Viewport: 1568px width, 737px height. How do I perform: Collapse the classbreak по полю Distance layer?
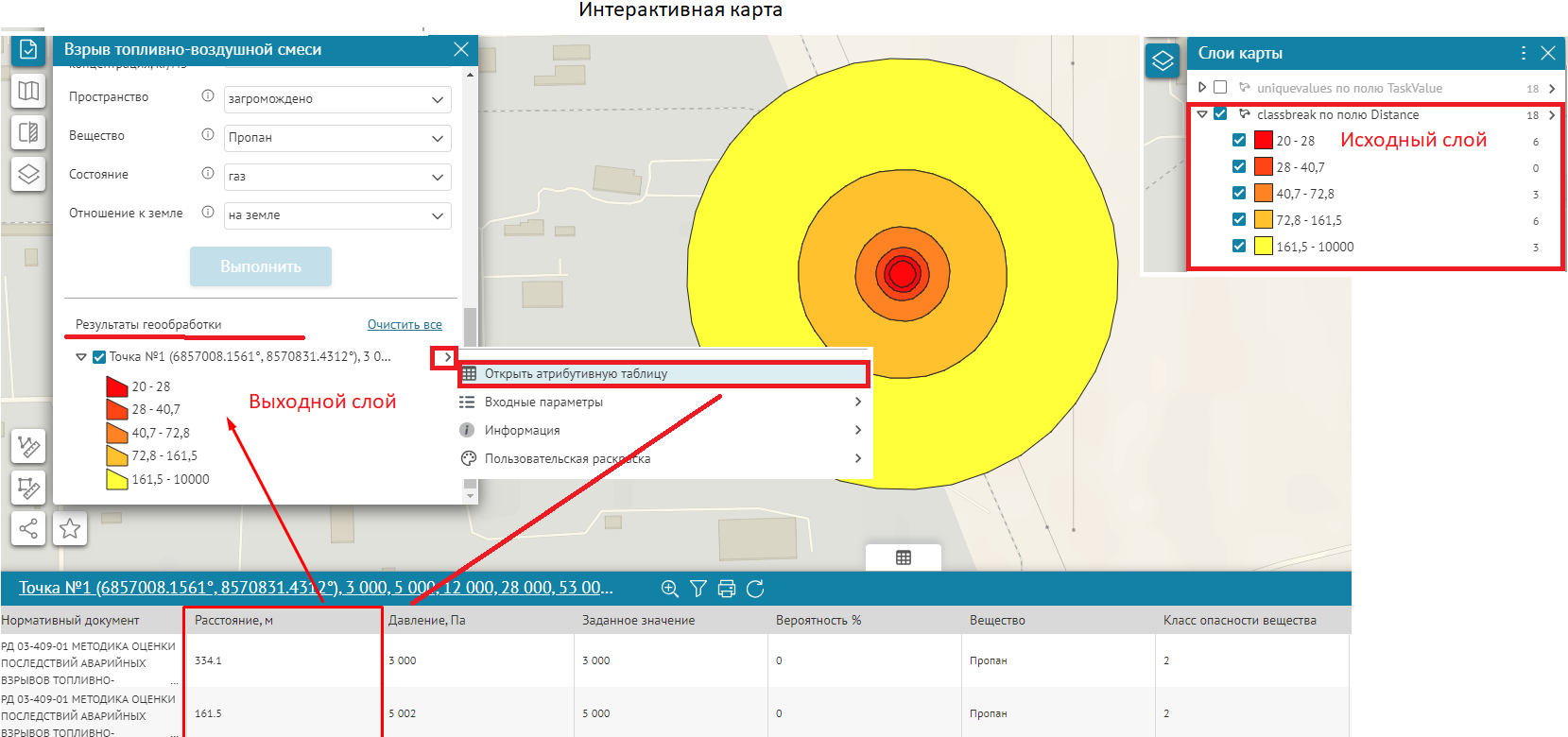point(1202,114)
